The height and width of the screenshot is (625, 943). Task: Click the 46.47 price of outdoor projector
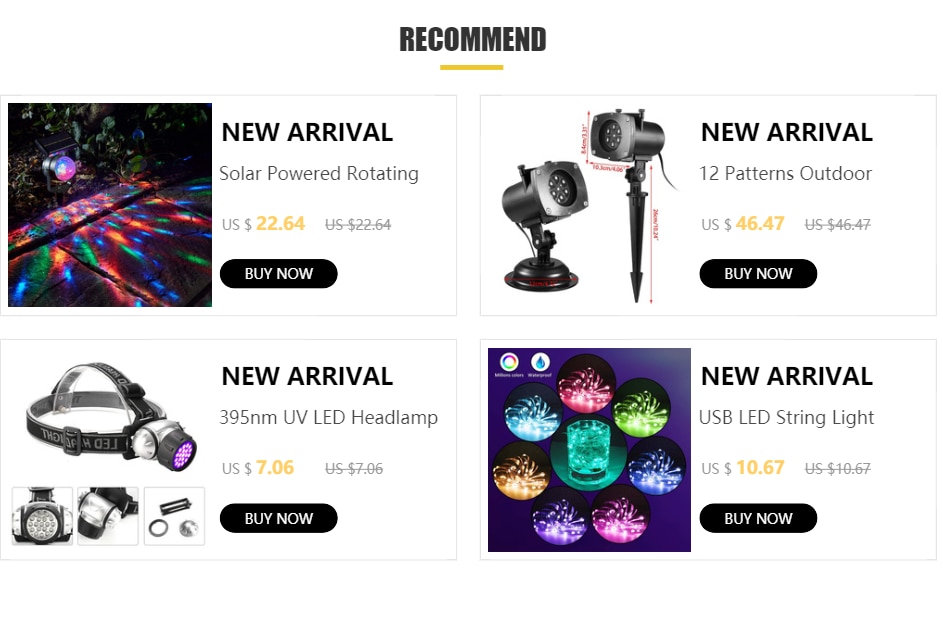click(x=760, y=223)
